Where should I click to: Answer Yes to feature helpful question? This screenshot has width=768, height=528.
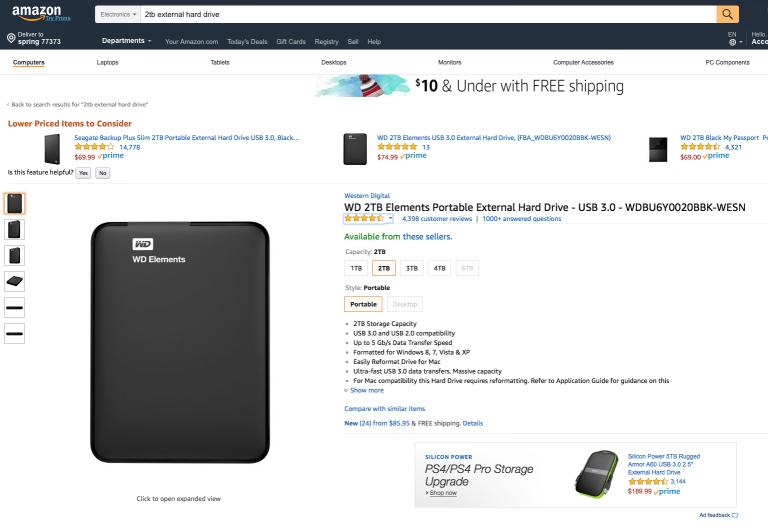pyautogui.click(x=83, y=173)
